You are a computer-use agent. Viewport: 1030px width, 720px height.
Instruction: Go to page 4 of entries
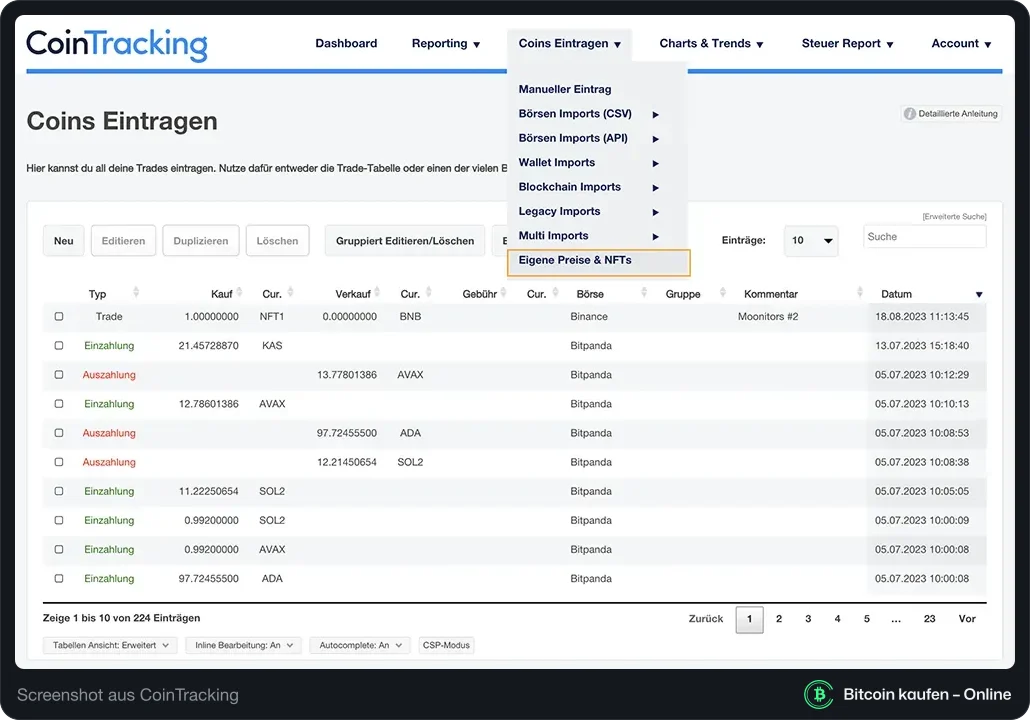(838, 619)
